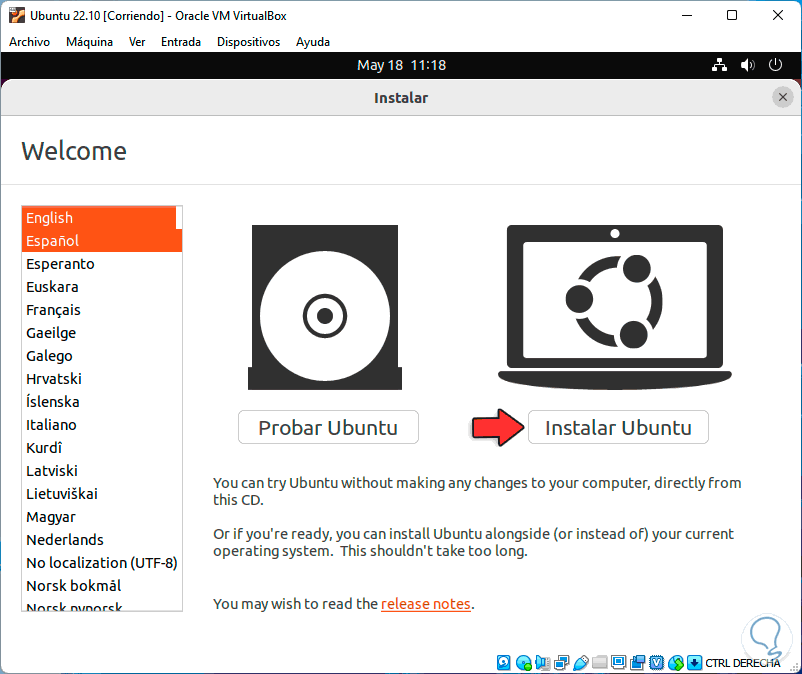
Task: Select Magyar in the language list
Action: click(x=102, y=517)
